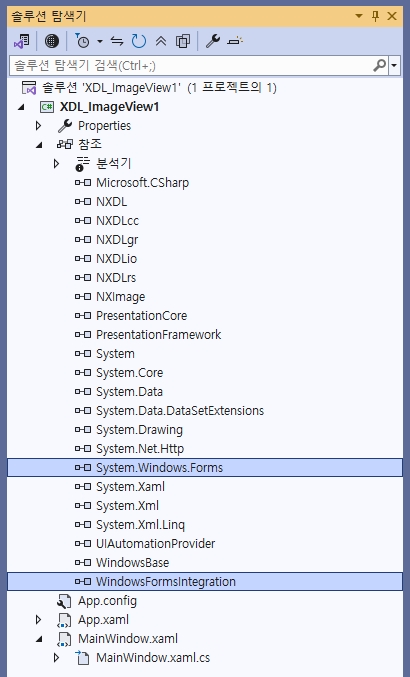
Task: Click the globe filter icon in toolbar
Action: point(51,41)
